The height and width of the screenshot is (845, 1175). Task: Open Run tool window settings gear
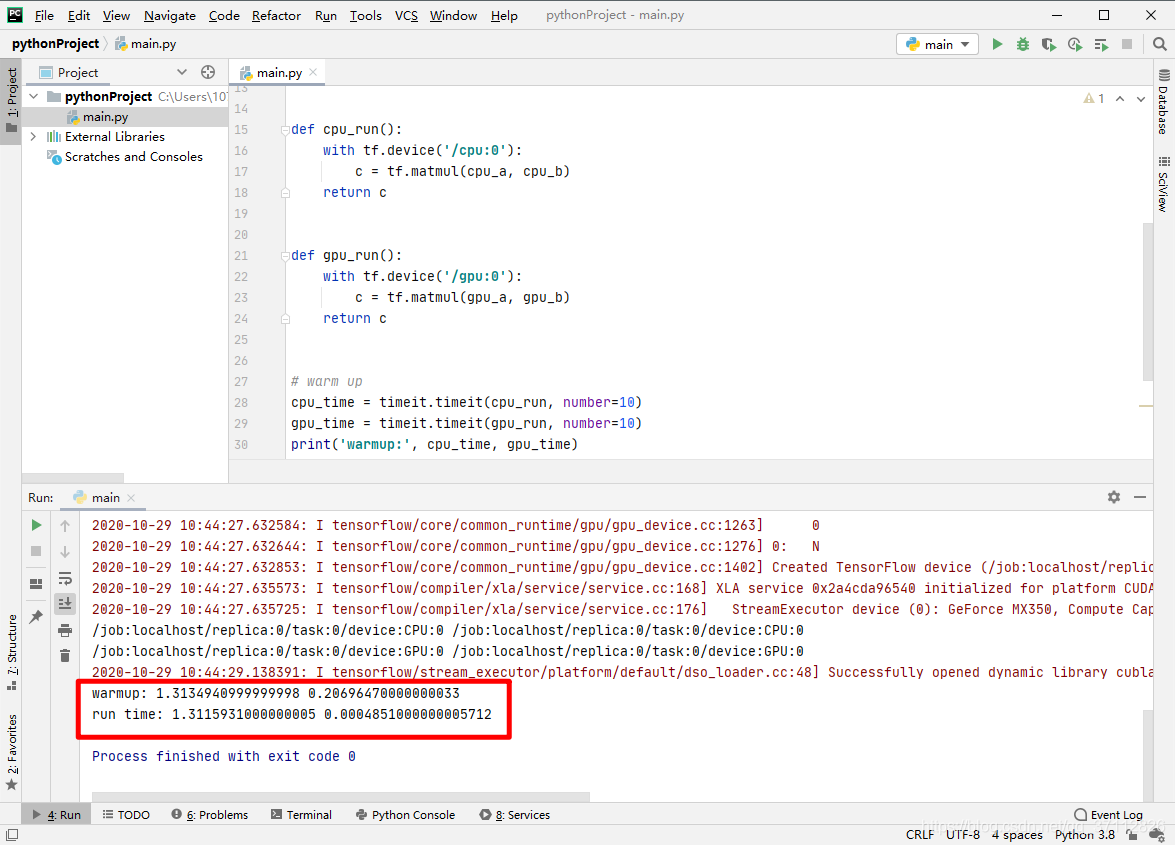click(1114, 497)
